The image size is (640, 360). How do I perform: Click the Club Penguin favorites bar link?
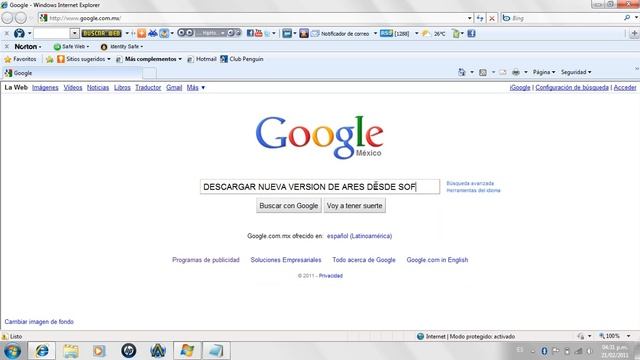click(x=242, y=59)
